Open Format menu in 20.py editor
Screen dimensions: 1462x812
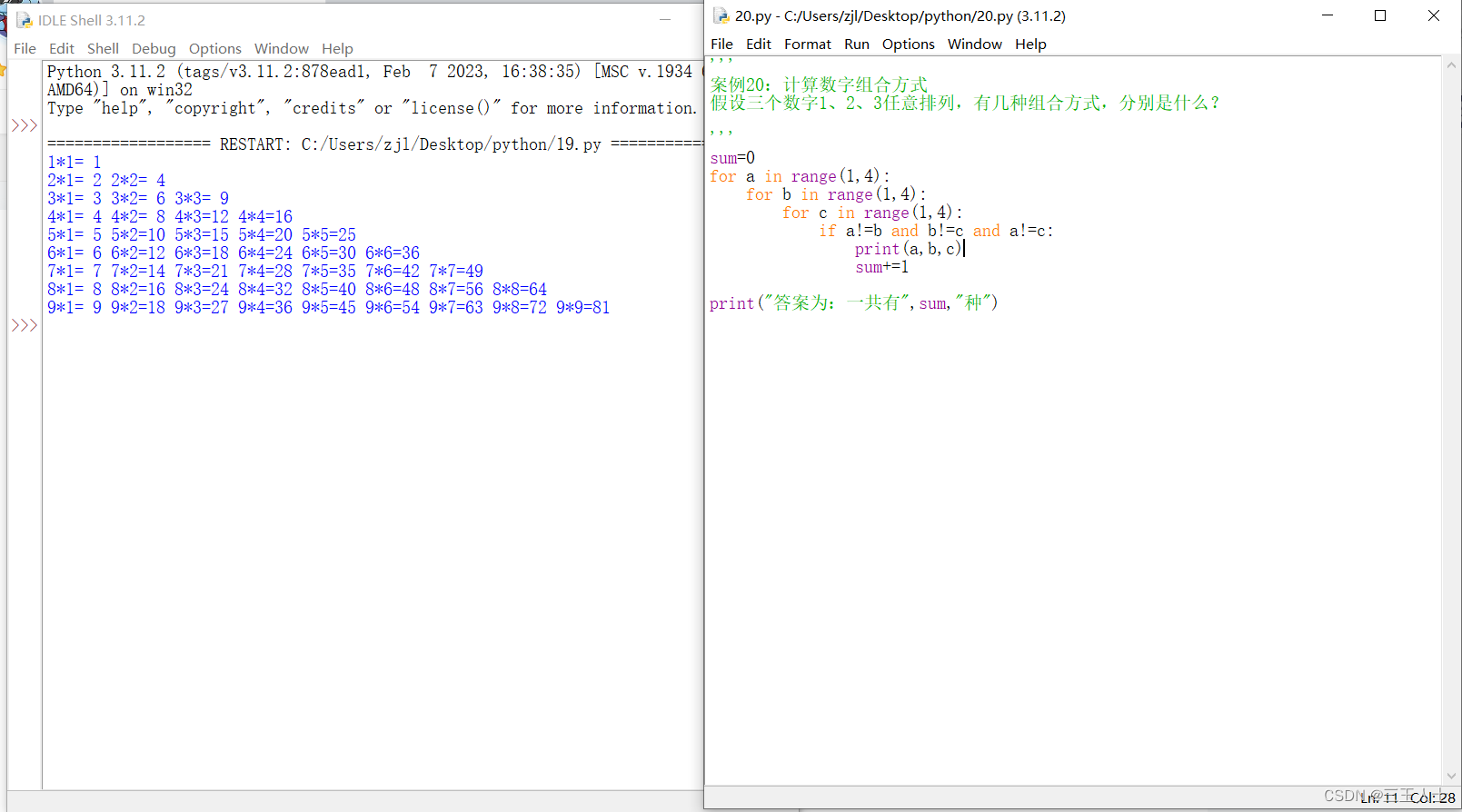808,44
